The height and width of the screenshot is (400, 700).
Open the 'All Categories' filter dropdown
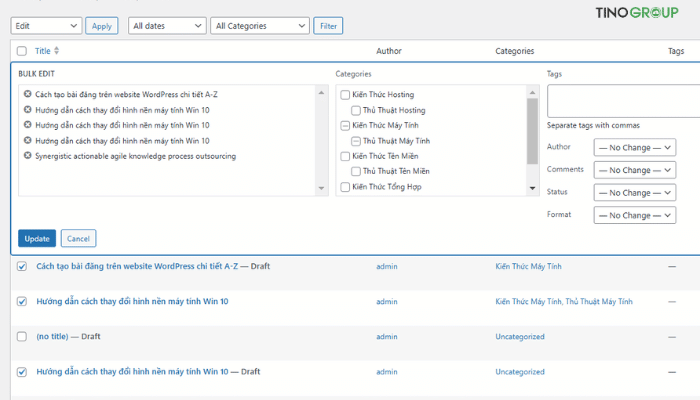260,26
